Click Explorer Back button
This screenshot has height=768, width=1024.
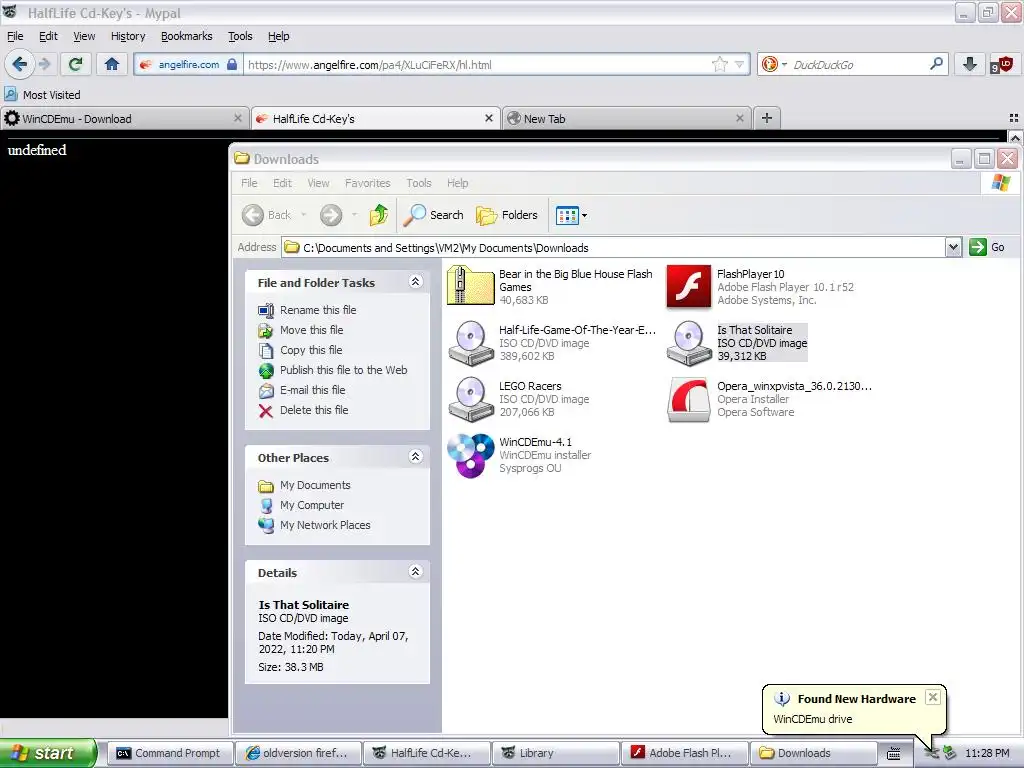point(267,215)
